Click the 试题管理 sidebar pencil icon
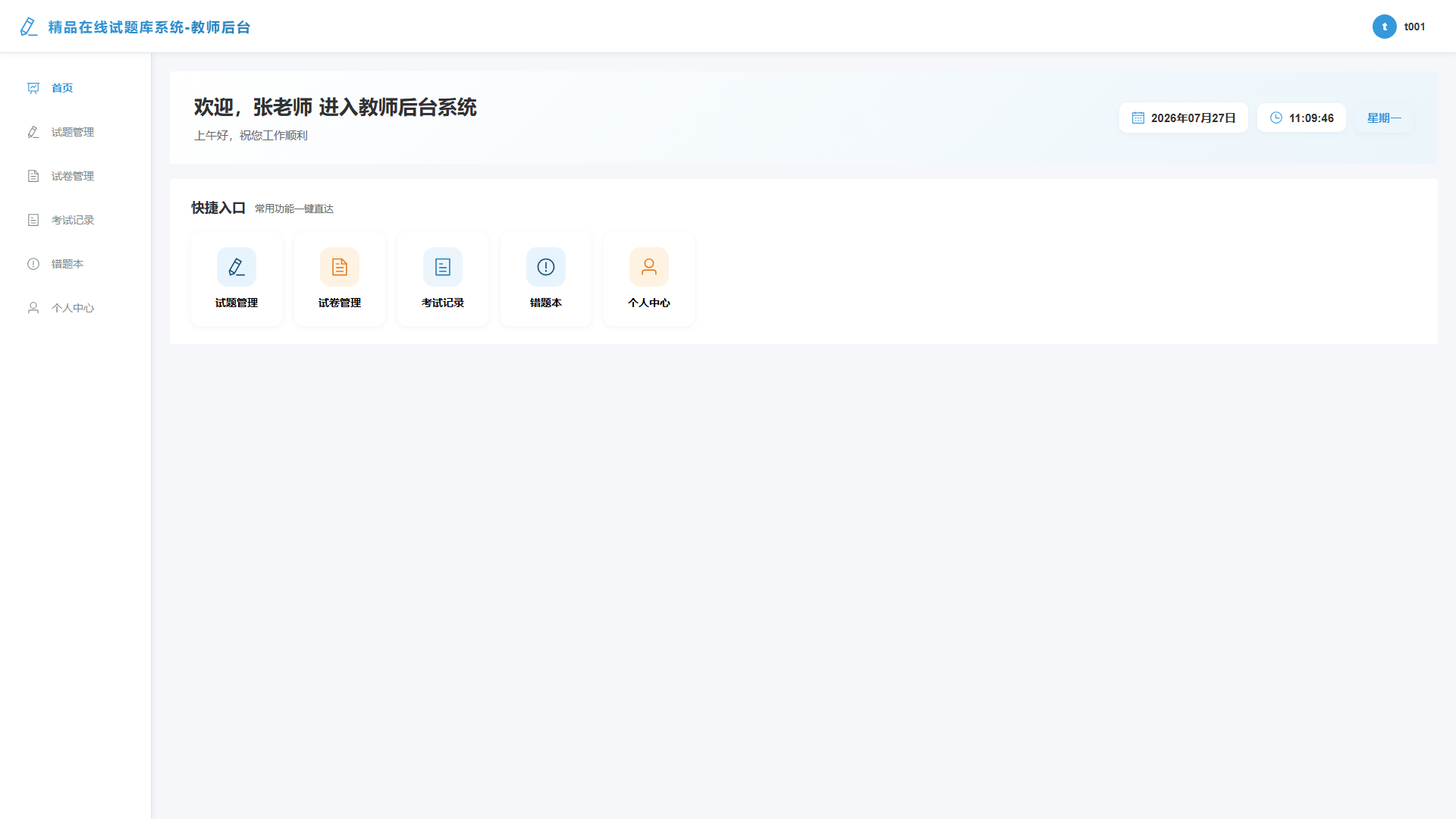Screen dimensions: 1456x819 coord(33,132)
